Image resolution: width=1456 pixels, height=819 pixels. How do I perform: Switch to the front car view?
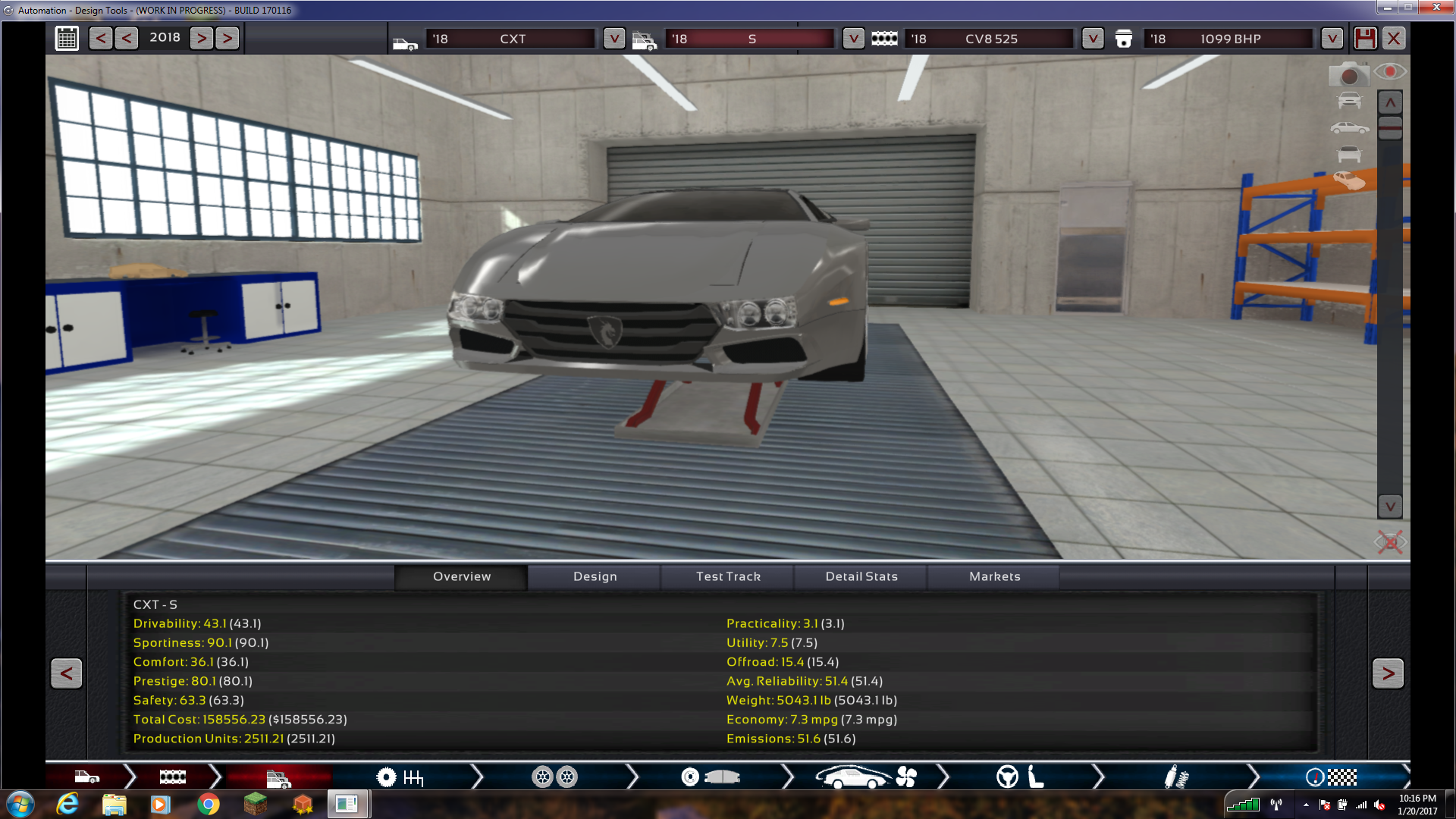[x=1349, y=100]
